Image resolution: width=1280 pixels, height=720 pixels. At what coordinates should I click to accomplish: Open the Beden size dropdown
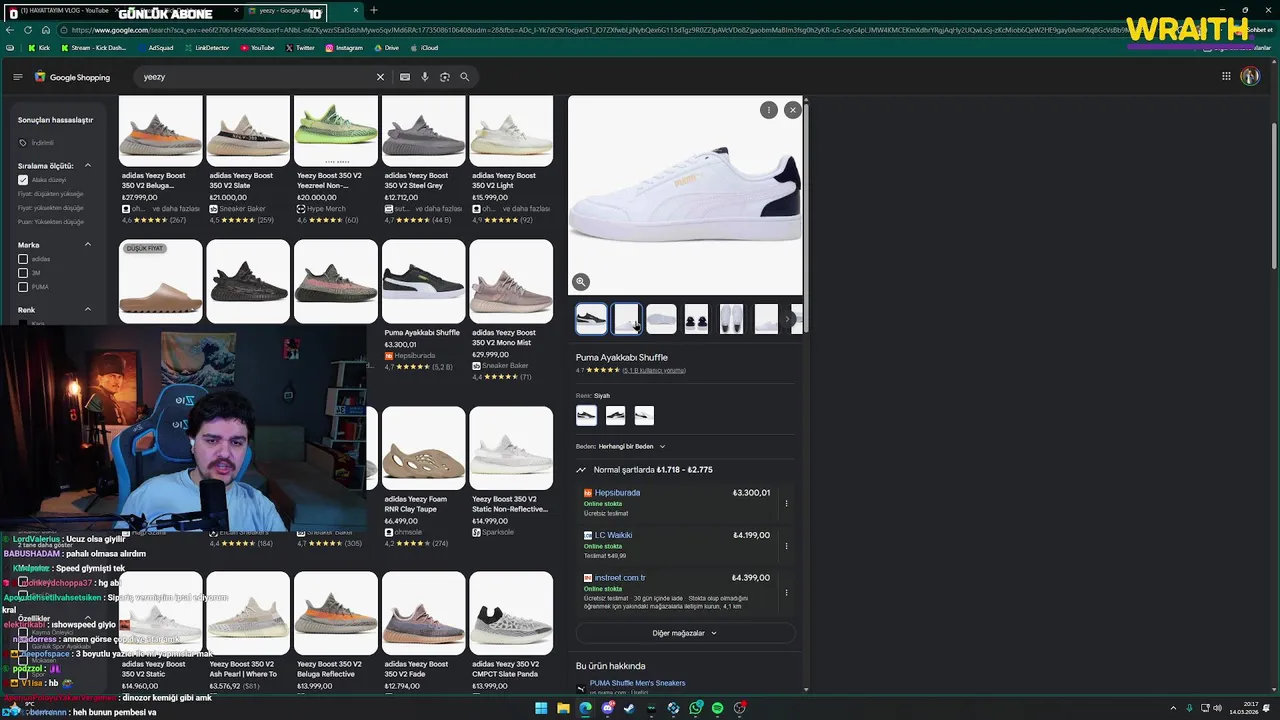point(632,447)
